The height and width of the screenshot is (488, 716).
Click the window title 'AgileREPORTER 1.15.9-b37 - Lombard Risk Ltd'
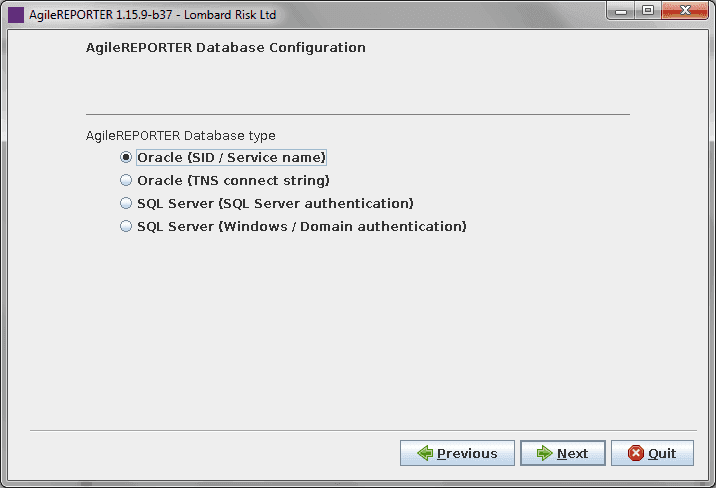(x=153, y=15)
